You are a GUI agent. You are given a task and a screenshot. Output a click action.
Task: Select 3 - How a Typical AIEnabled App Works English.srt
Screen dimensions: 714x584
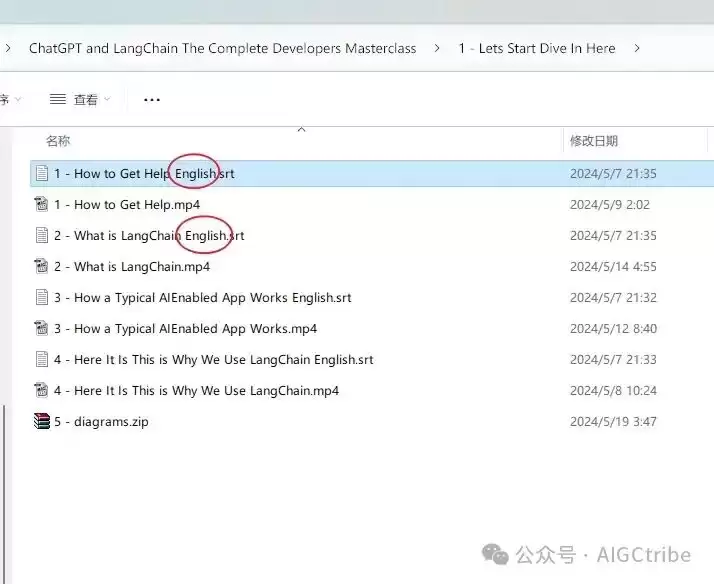(x=203, y=297)
